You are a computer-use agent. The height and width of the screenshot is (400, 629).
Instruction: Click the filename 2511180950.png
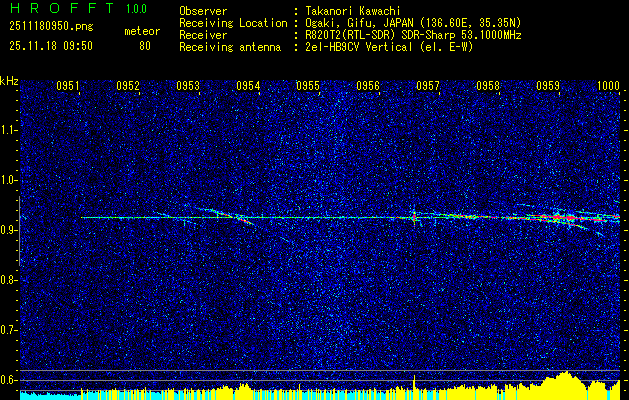51,26
